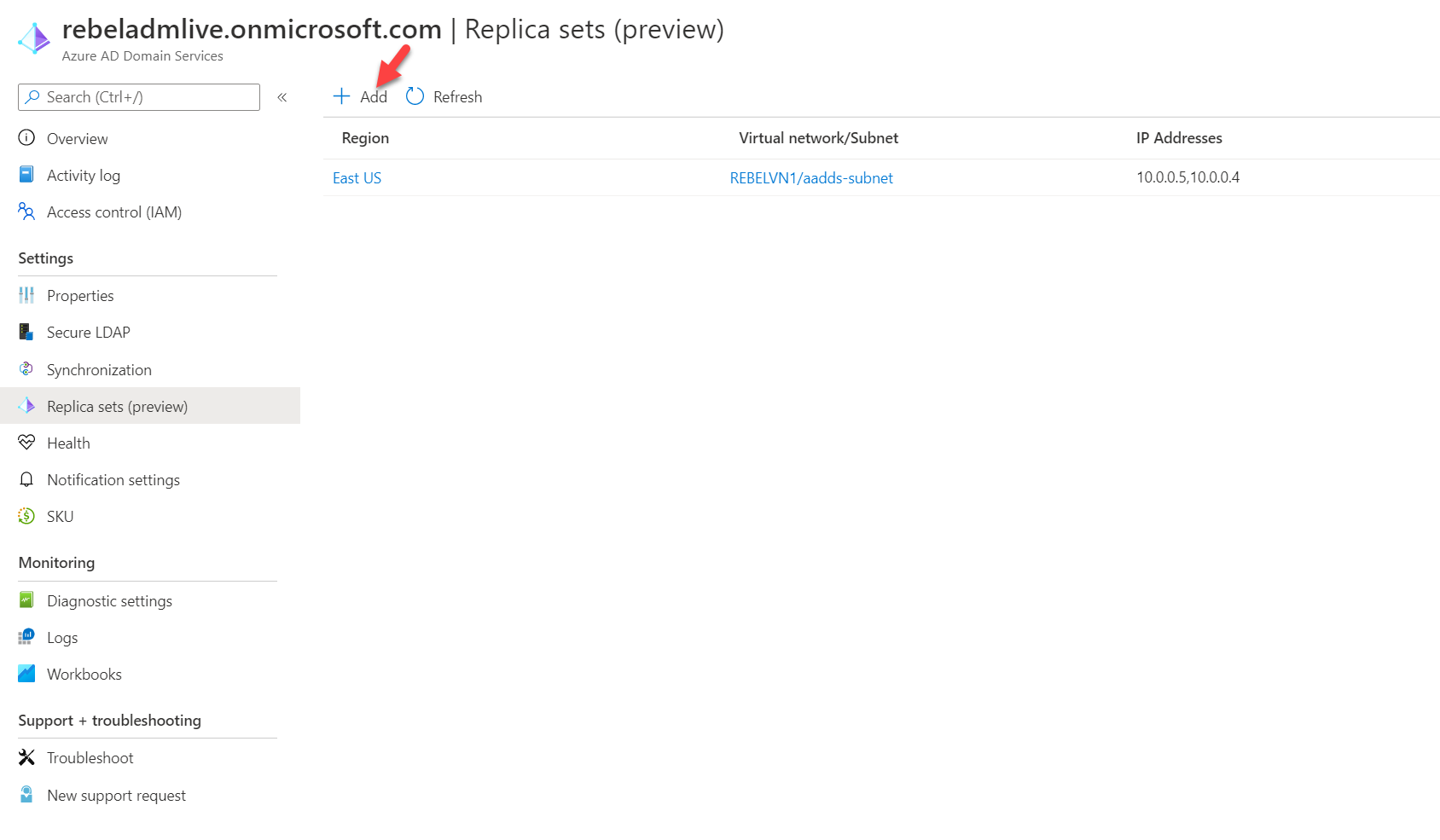
Task: Click the SKU dollar icon
Action: tap(26, 516)
